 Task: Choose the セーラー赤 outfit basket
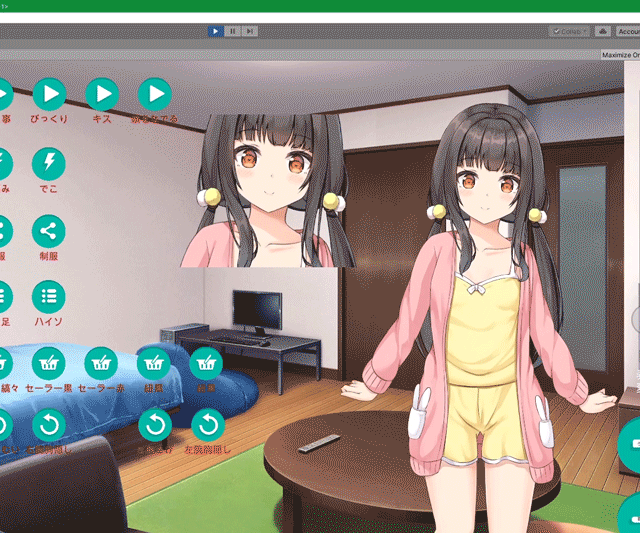101,364
